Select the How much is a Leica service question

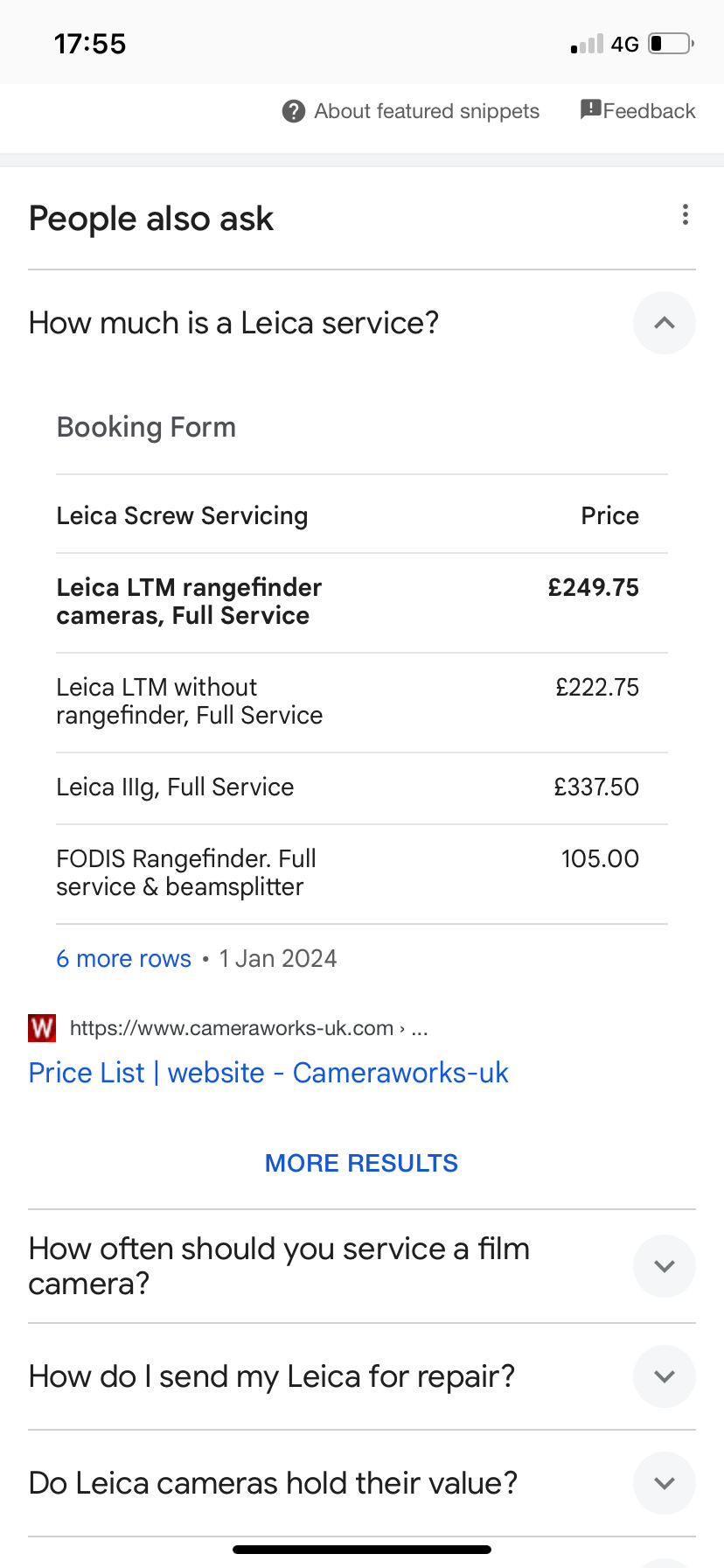pos(234,323)
